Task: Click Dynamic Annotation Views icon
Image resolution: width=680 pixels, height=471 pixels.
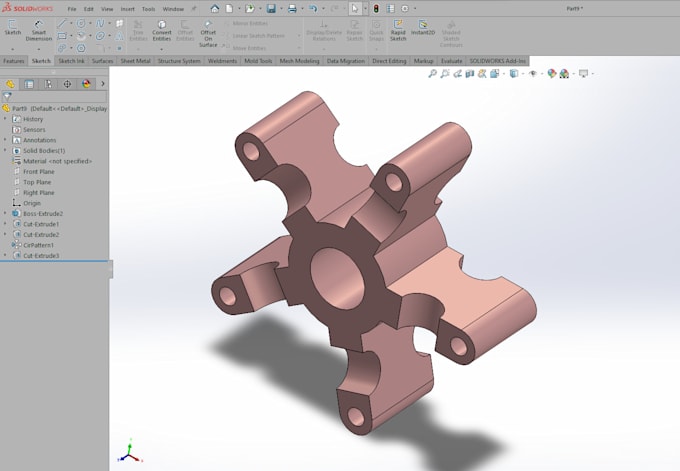Action: coord(482,74)
